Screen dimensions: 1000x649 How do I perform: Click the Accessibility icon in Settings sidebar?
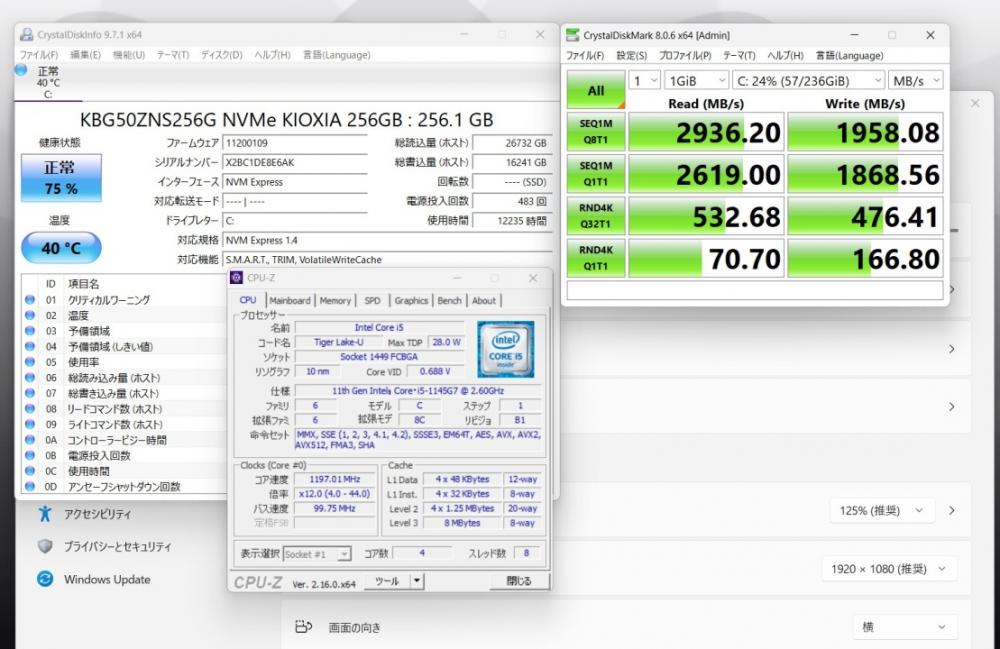click(45, 514)
